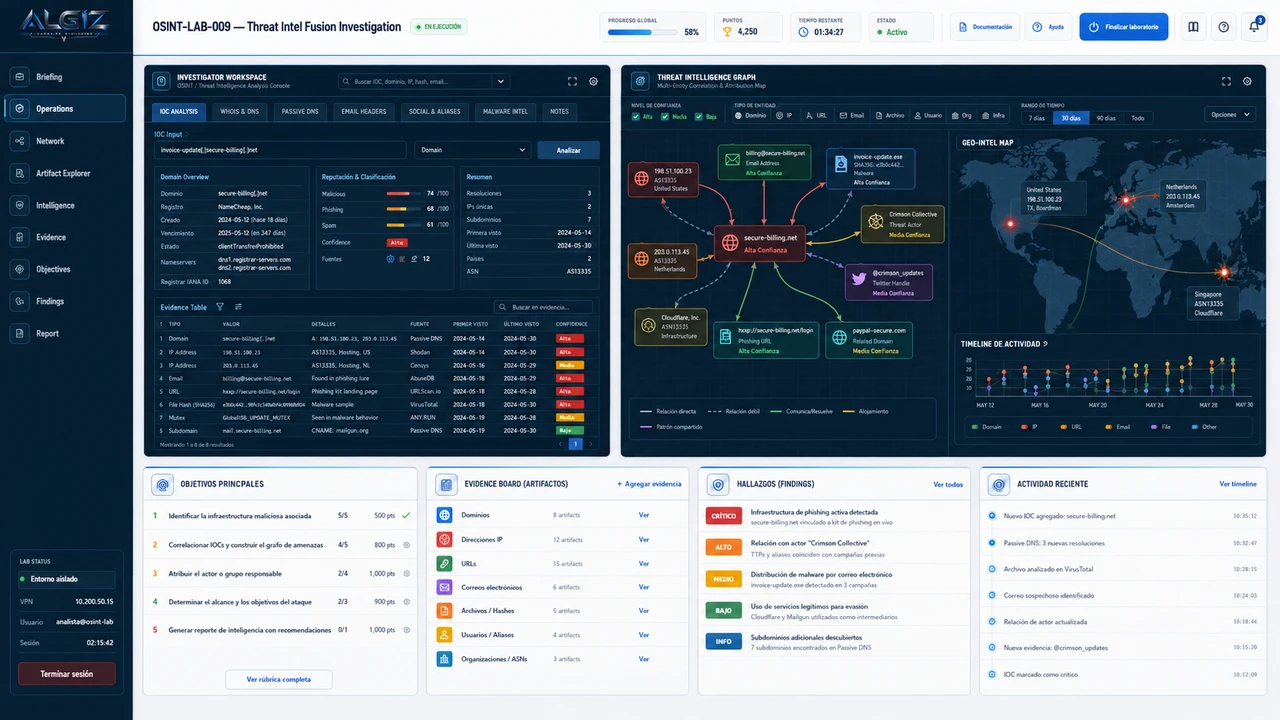Toggle the Archivo entity type filter
The image size is (1280, 720).
889,116
